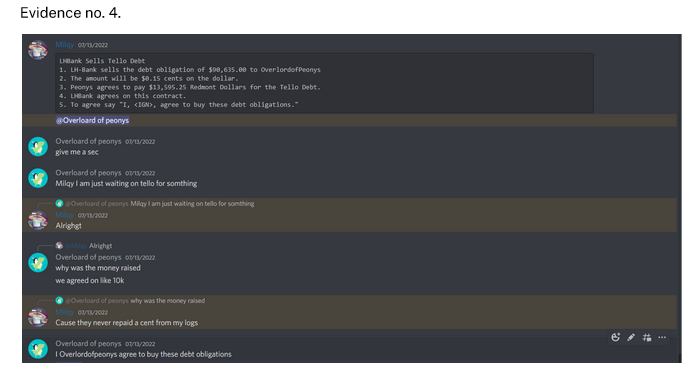Click the 07/13/2022 timestamp beside the top Milqy name
This screenshot has width=696, height=380.
[x=93, y=45]
